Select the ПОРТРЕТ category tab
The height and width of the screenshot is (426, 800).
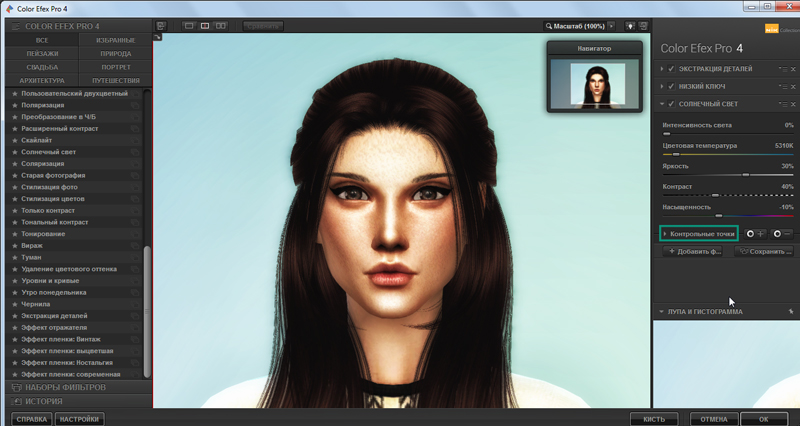116,67
